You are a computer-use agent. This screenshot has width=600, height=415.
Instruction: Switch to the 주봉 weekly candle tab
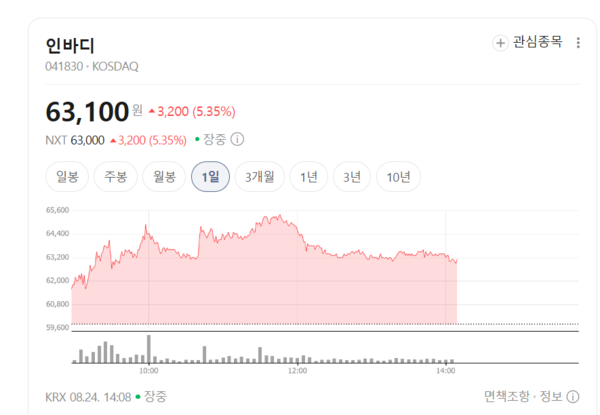pos(116,177)
